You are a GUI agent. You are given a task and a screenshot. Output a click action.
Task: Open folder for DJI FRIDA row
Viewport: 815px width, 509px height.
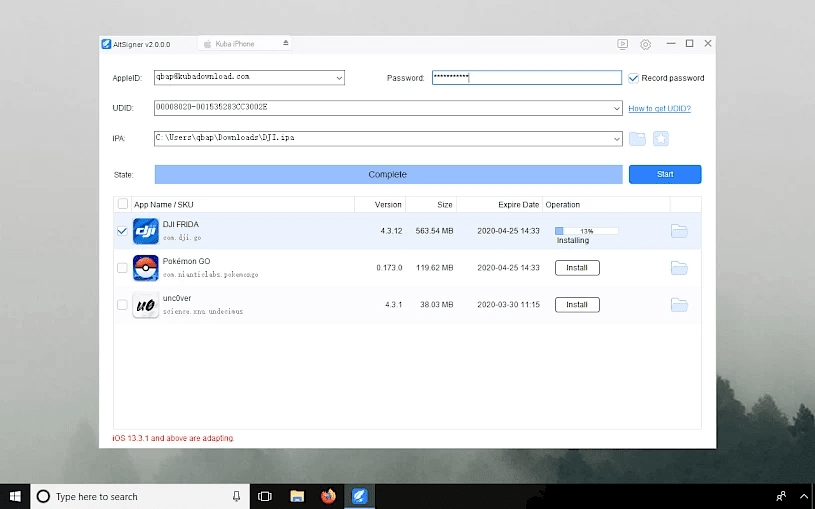679,231
